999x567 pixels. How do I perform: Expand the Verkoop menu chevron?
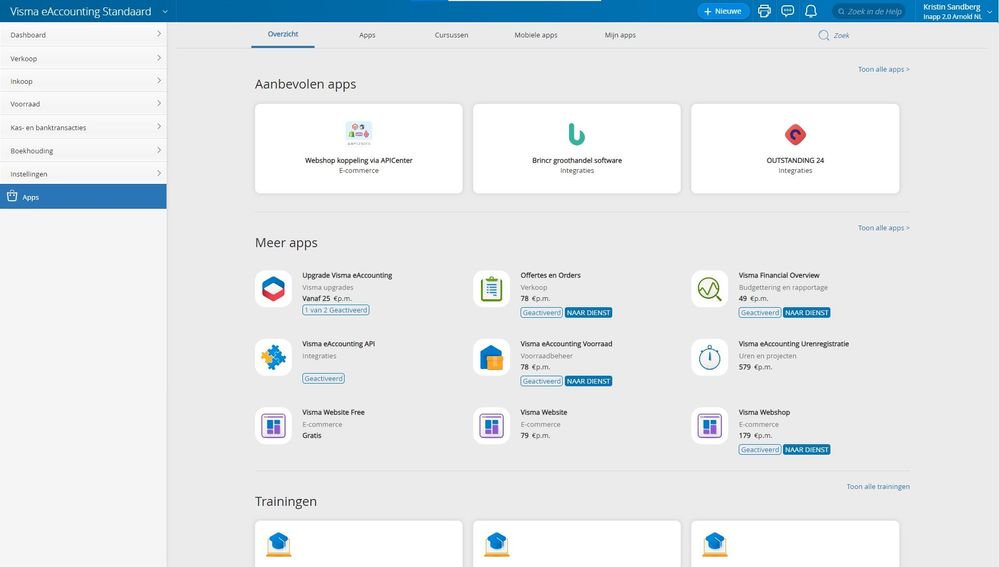tap(159, 57)
